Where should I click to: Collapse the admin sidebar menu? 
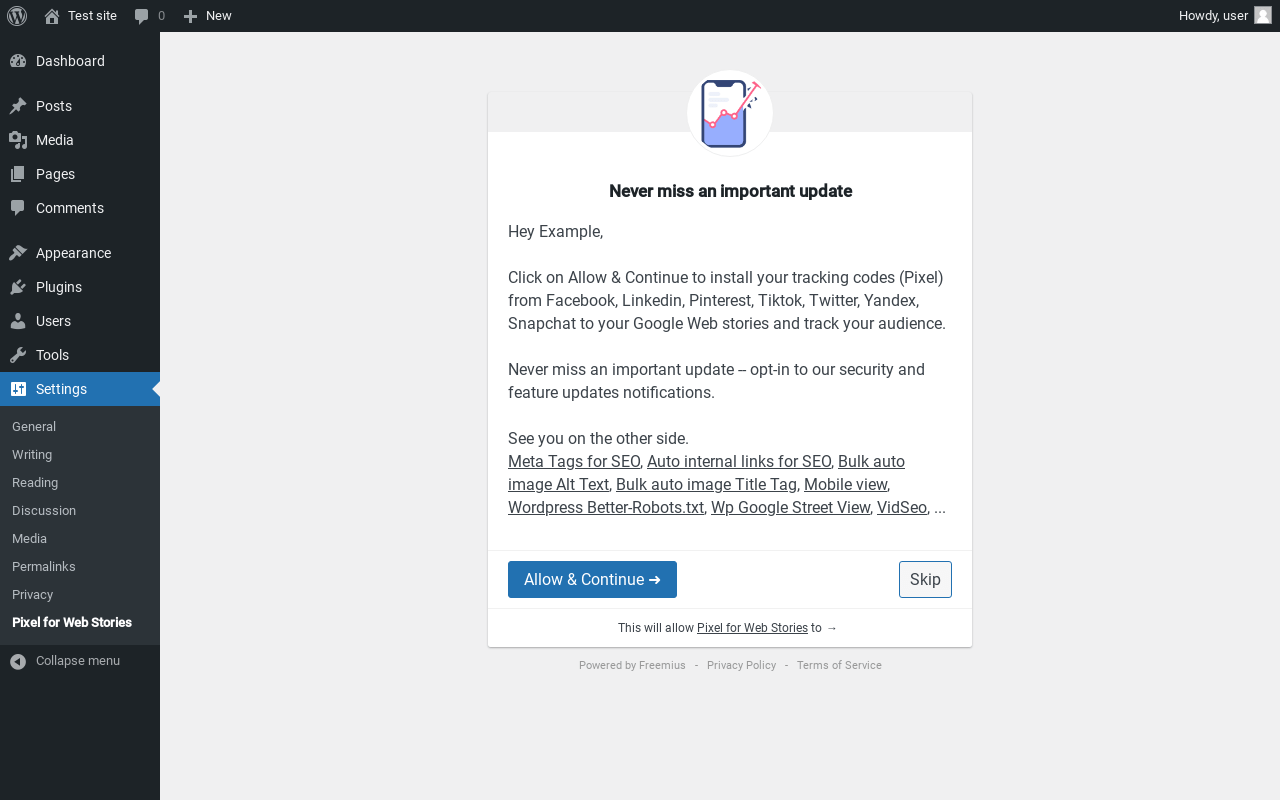tap(80, 661)
